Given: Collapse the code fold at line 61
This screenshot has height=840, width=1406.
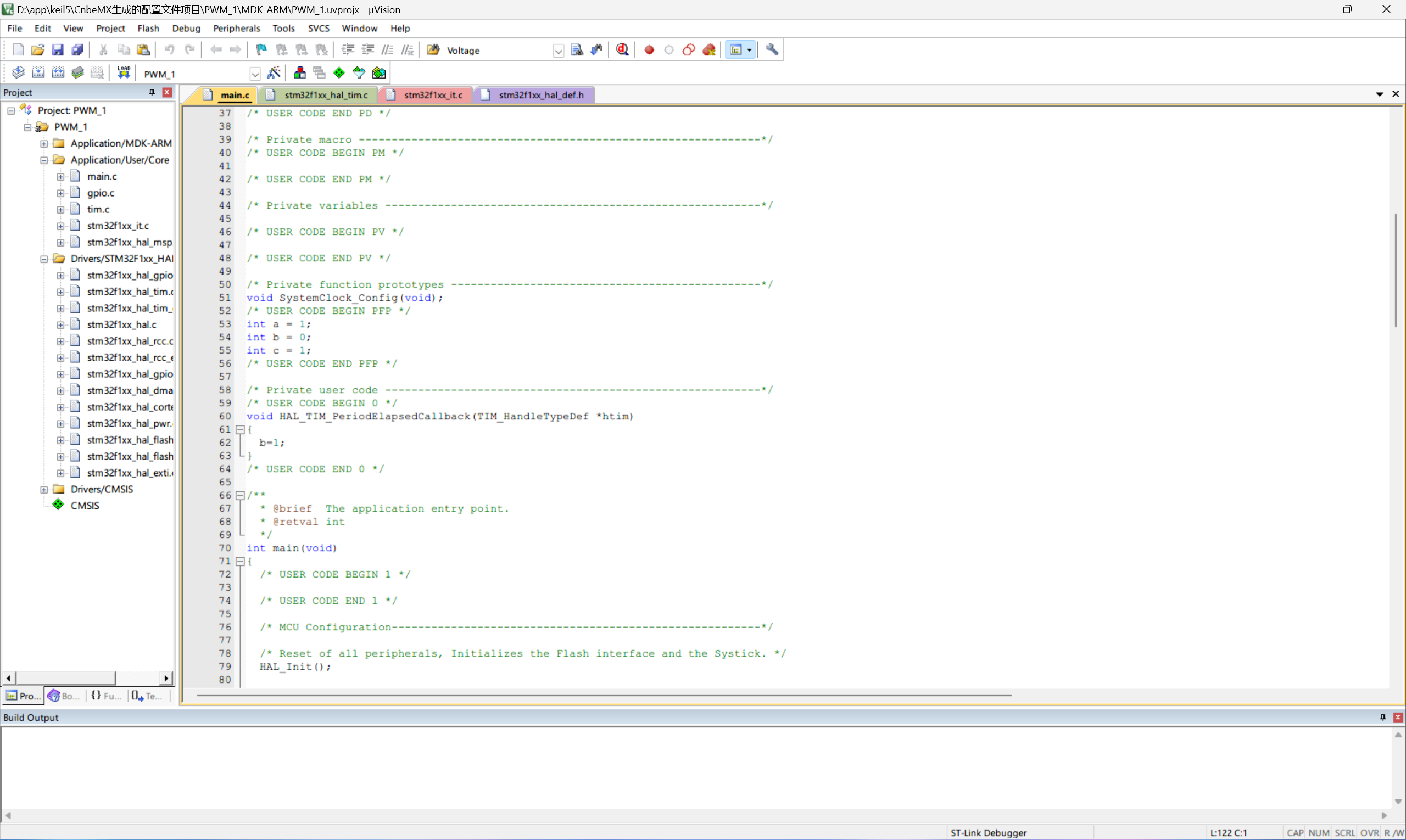Looking at the screenshot, I should click(240, 430).
